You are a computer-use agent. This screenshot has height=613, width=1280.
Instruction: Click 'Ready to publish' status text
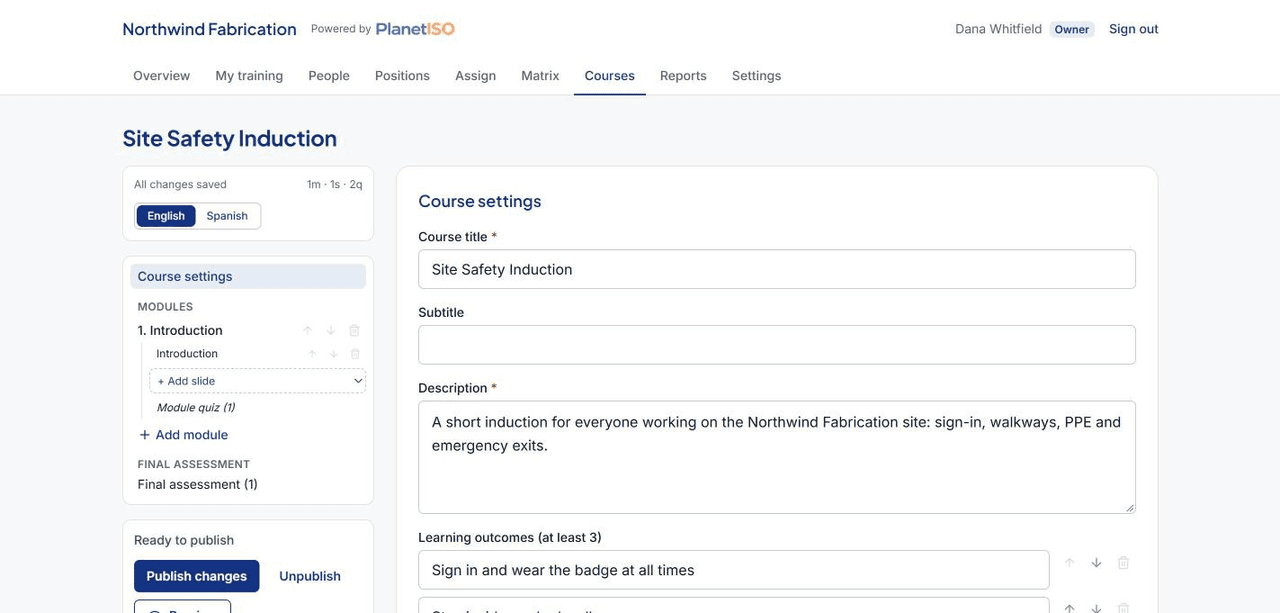184,540
